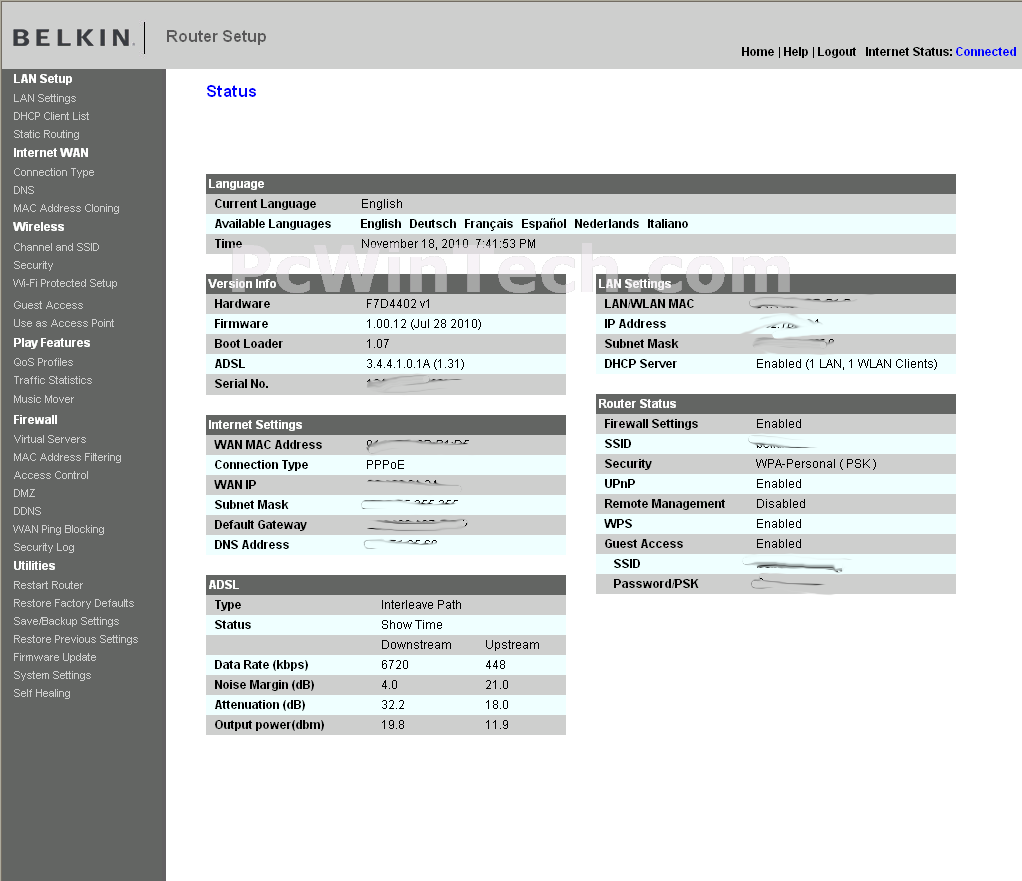Click the WPA-Personal (PSK) security value

point(816,464)
